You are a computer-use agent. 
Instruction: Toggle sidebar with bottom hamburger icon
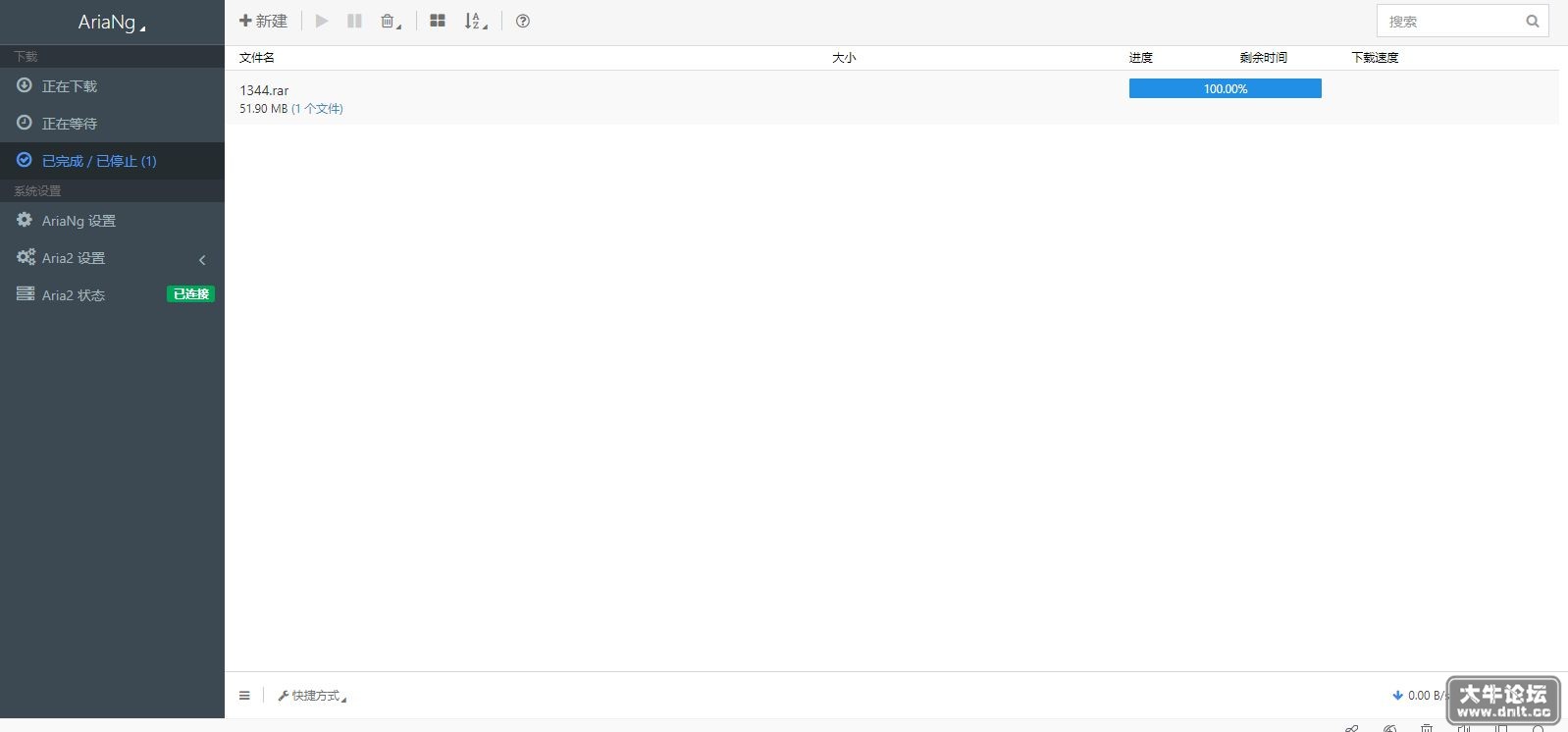[244, 696]
